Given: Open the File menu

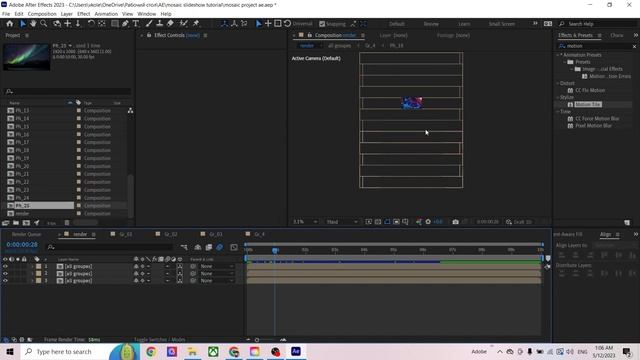Looking at the screenshot, I should 6,14.
